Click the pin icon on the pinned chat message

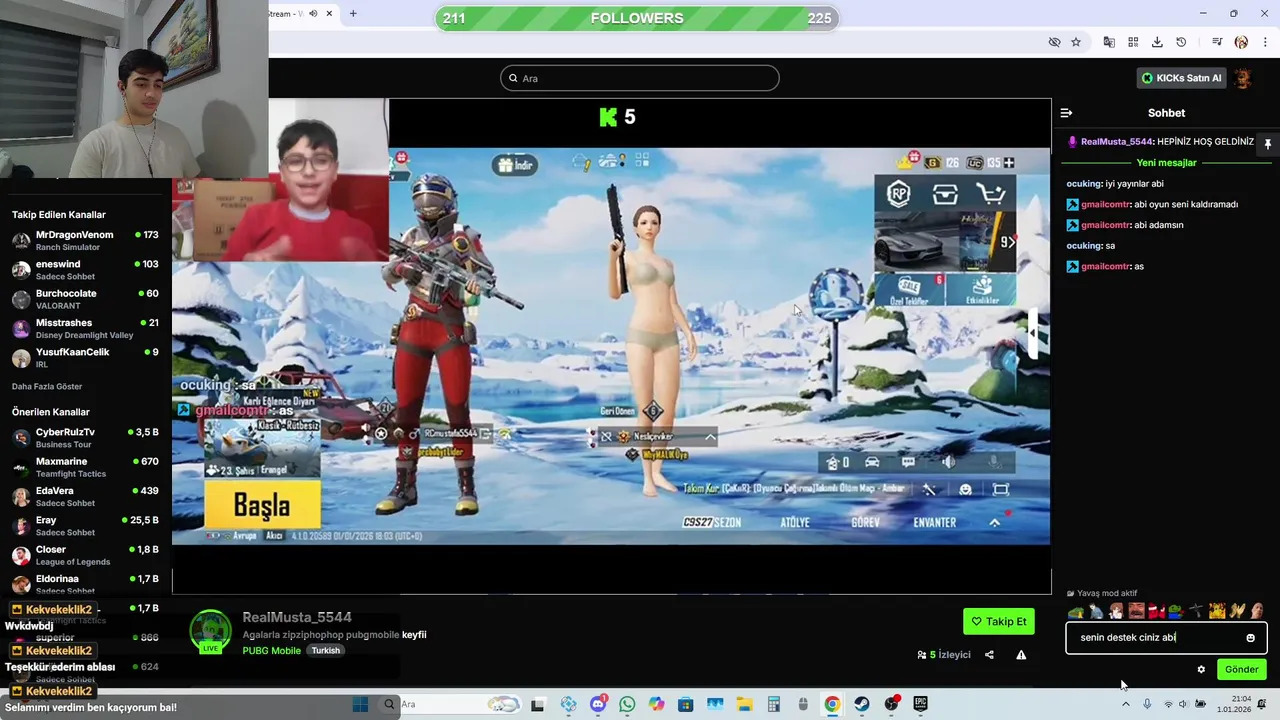[x=1267, y=143]
